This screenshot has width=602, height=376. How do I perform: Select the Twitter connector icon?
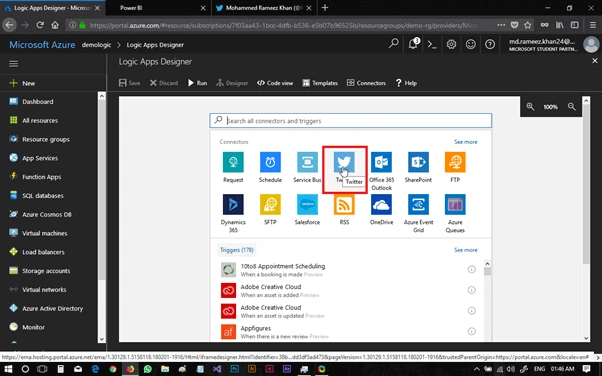pos(344,162)
